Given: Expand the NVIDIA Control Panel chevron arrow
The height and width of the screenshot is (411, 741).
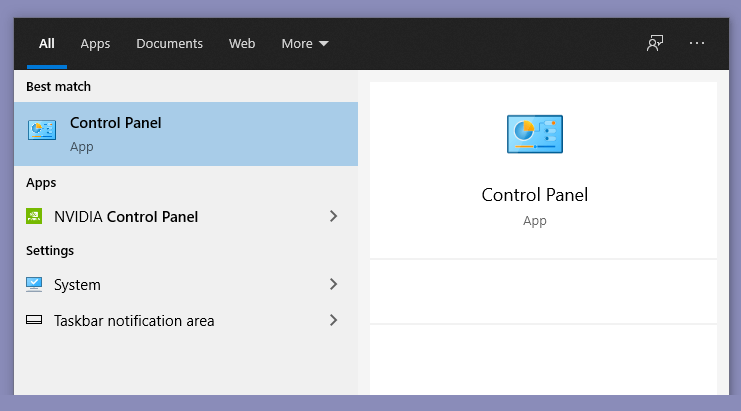Looking at the screenshot, I should 334,216.
